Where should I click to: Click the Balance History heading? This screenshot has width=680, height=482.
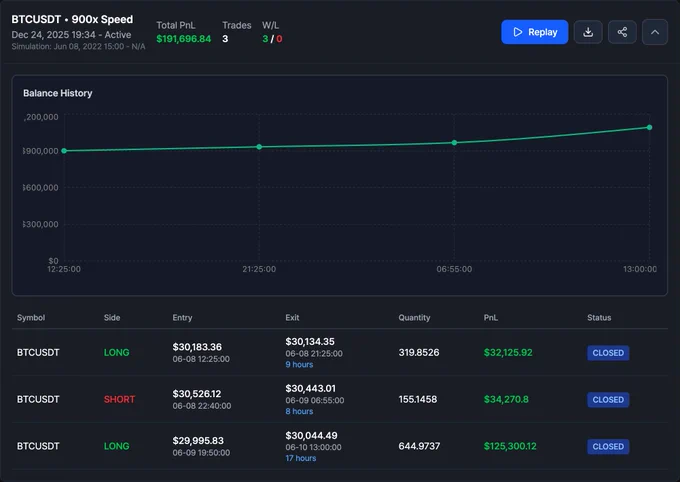(58, 93)
